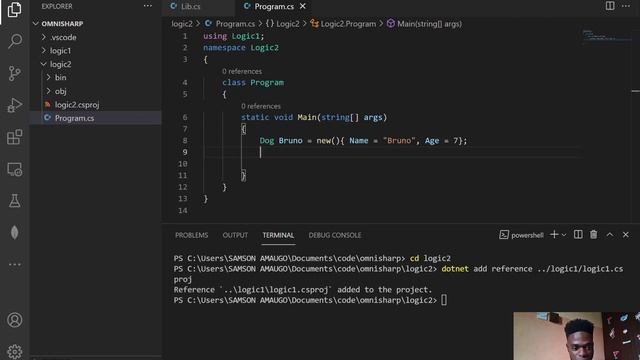Close the terminal panel

coord(625,234)
